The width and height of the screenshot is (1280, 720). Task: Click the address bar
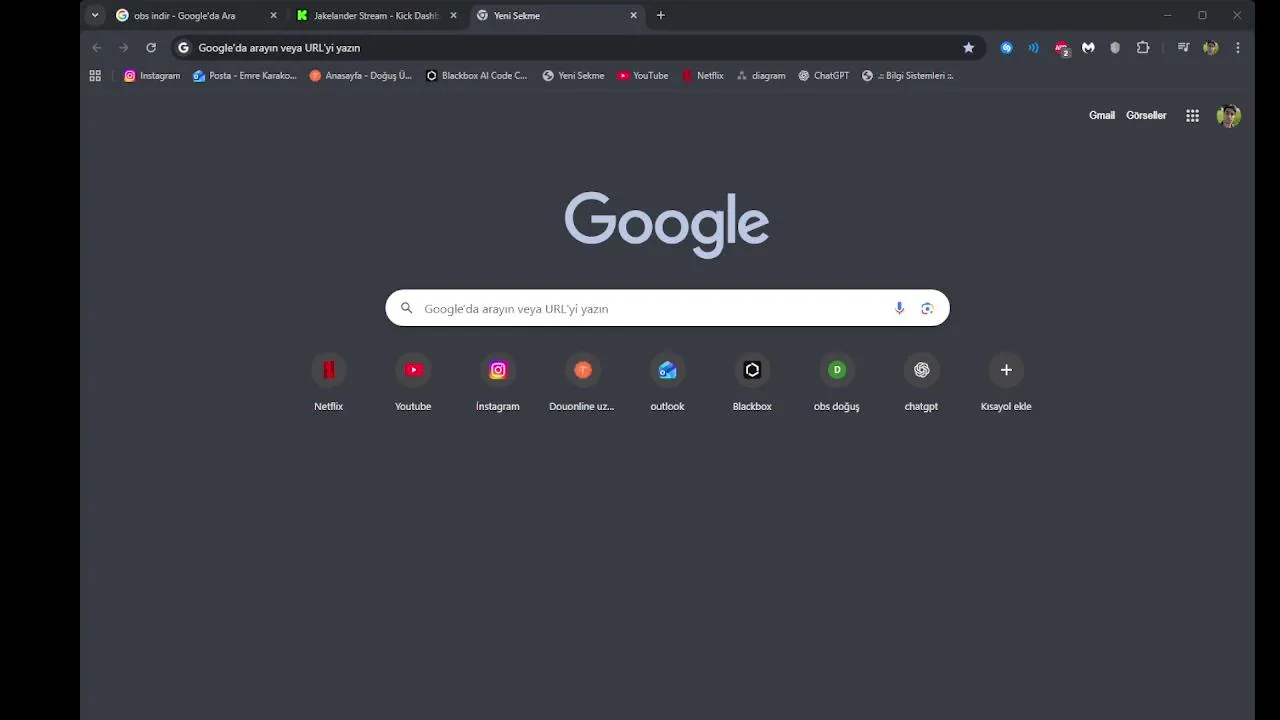click(x=578, y=47)
